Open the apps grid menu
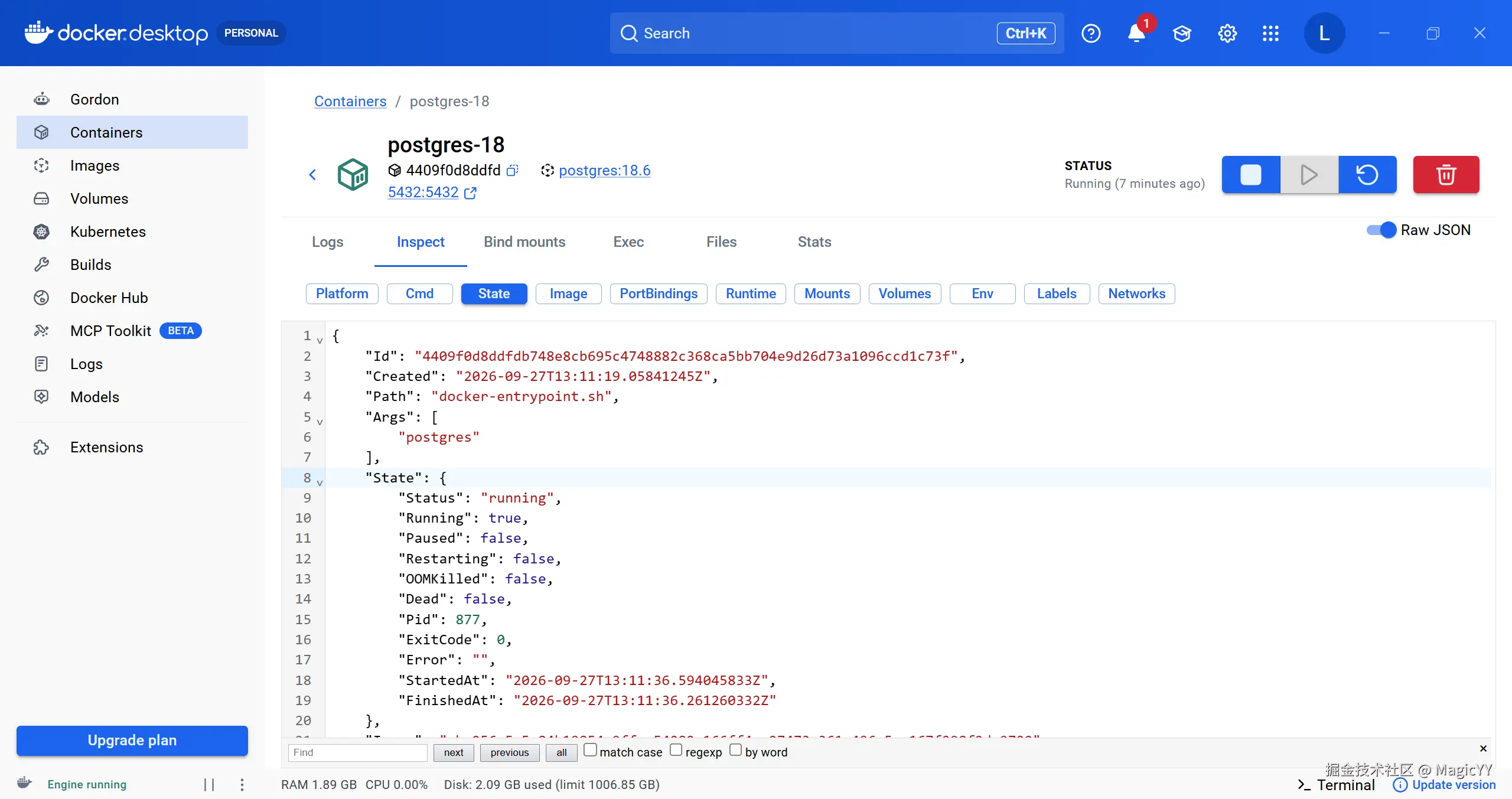The width and height of the screenshot is (1512, 799). (x=1270, y=33)
